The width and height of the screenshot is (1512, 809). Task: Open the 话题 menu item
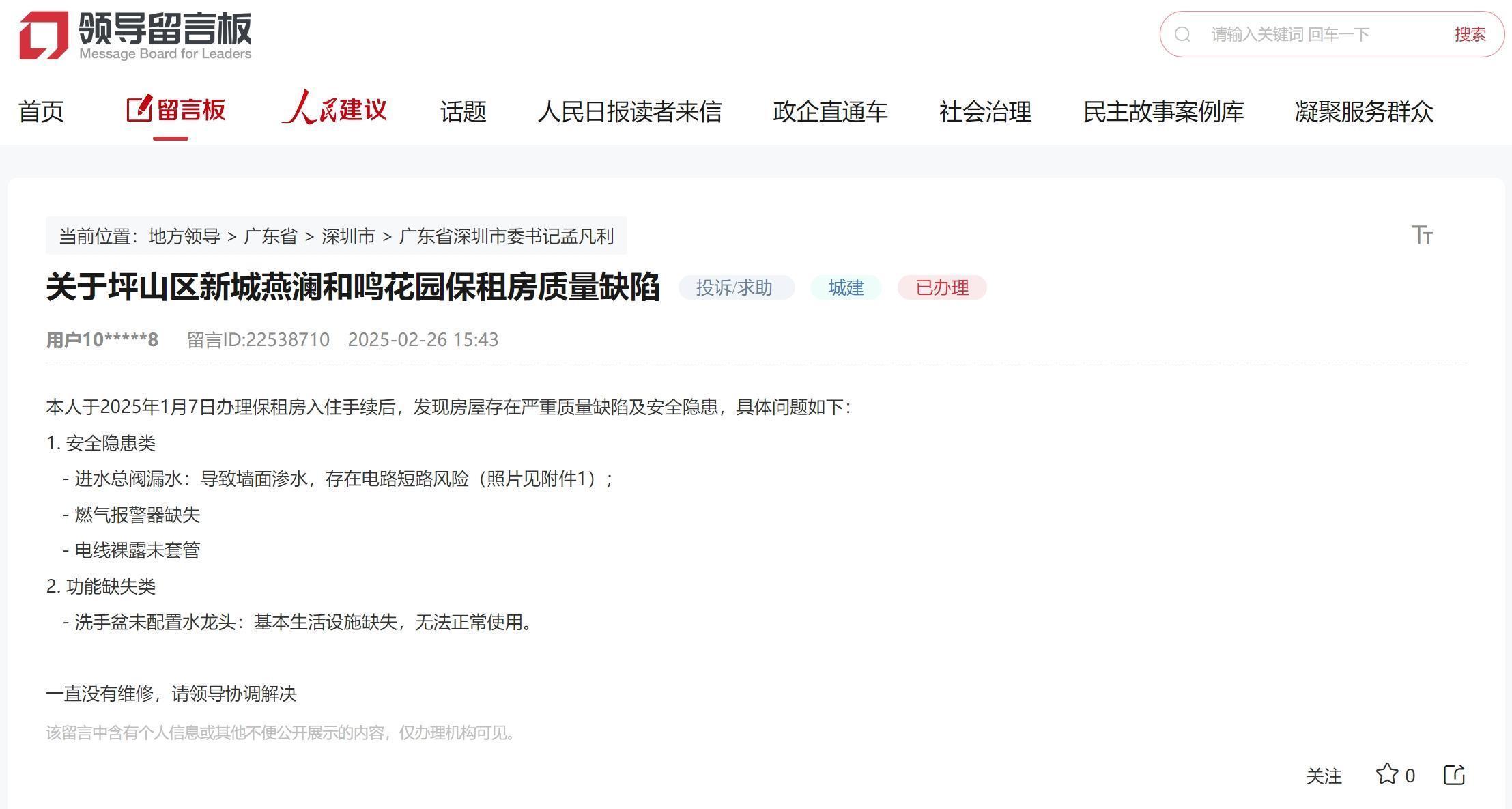463,111
